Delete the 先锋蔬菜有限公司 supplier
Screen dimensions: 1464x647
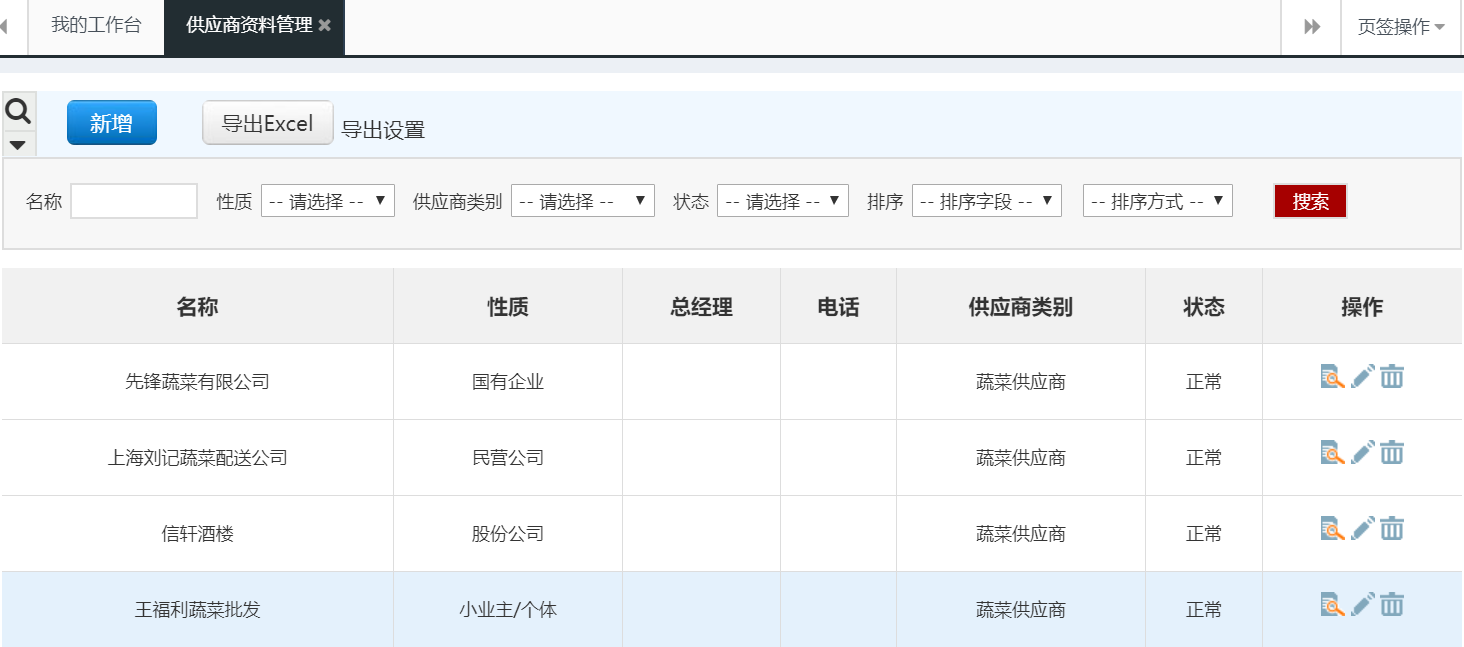click(1392, 377)
